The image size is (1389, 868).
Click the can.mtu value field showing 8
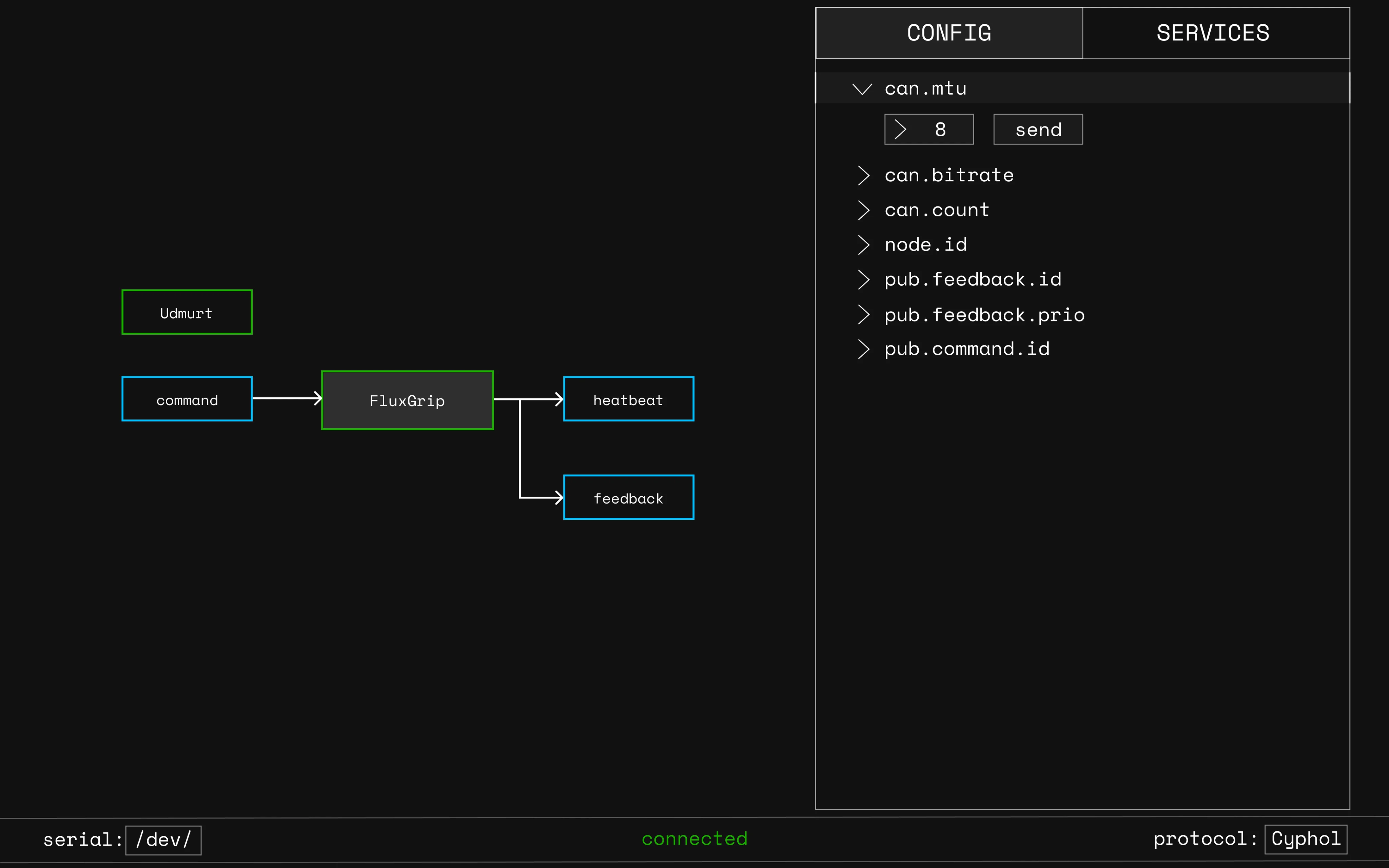coord(940,130)
